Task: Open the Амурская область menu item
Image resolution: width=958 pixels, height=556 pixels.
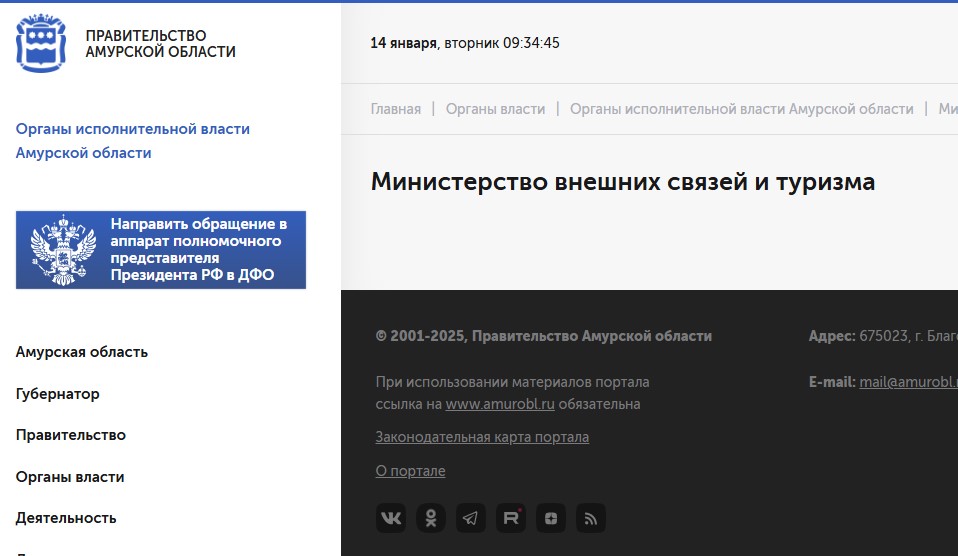Action: pos(82,352)
